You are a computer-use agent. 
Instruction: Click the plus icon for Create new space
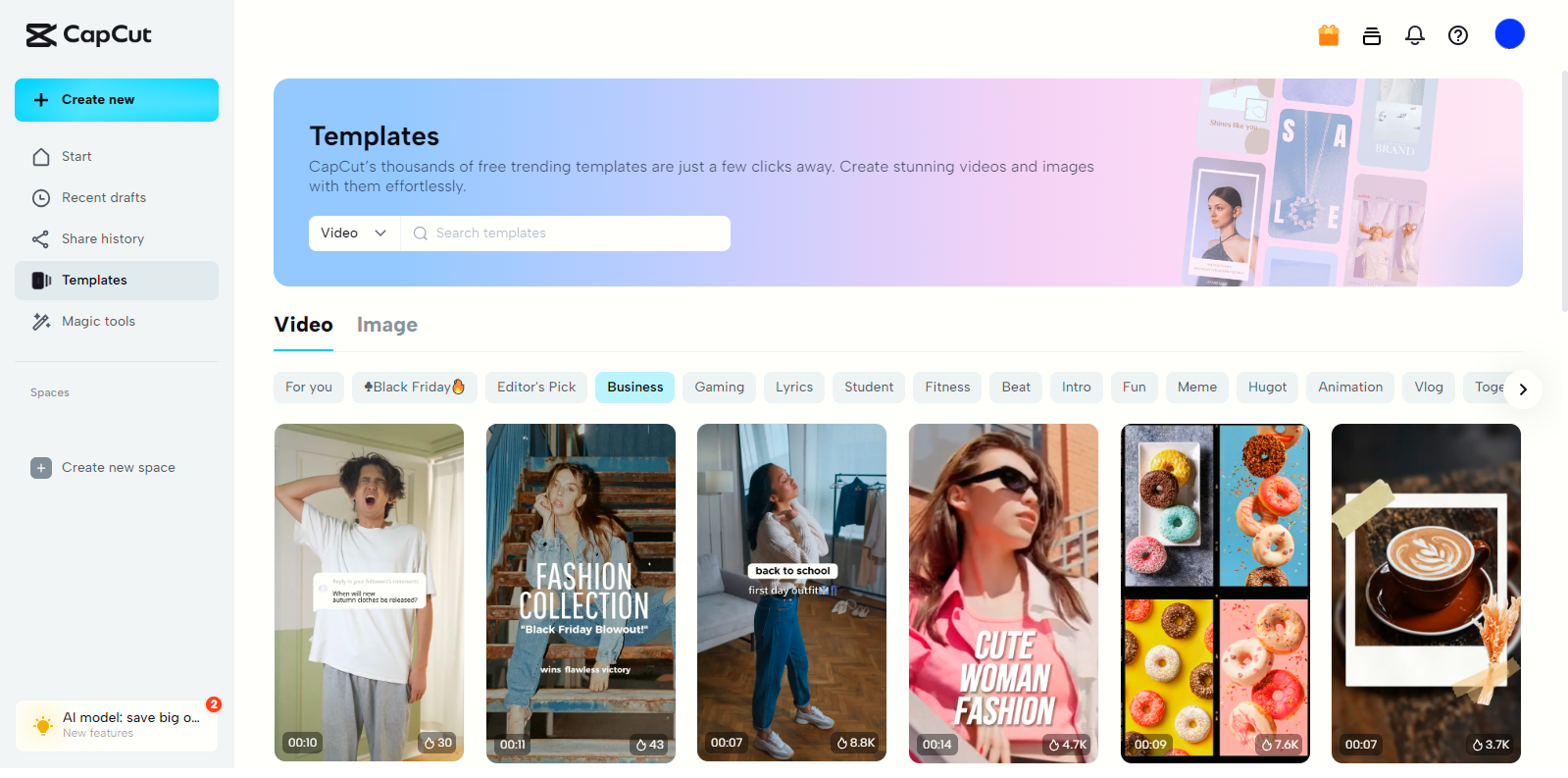pyautogui.click(x=41, y=468)
